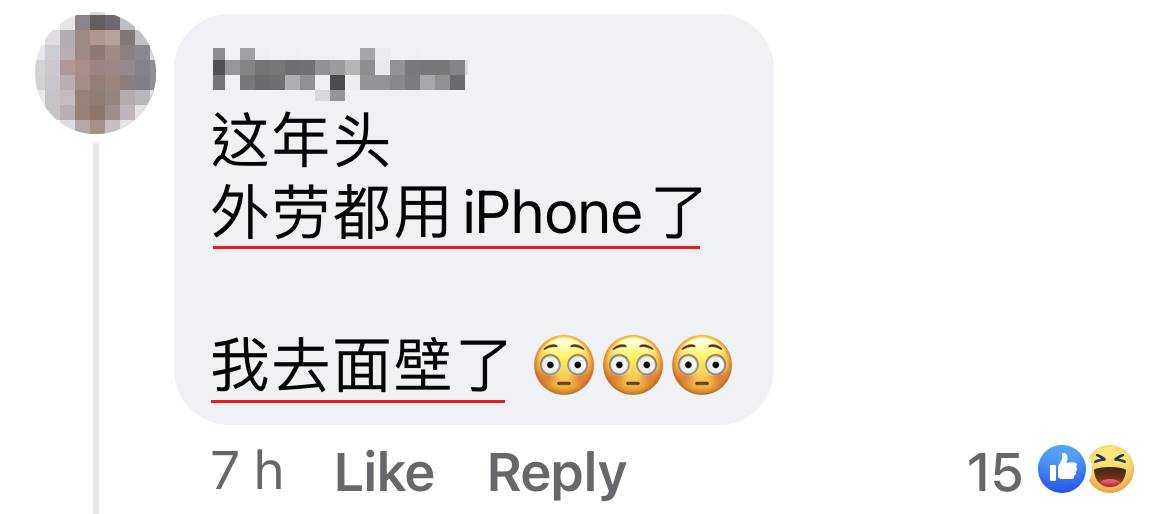Click the last flushed face emoji
The width and height of the screenshot is (1170, 514).
coord(702,366)
